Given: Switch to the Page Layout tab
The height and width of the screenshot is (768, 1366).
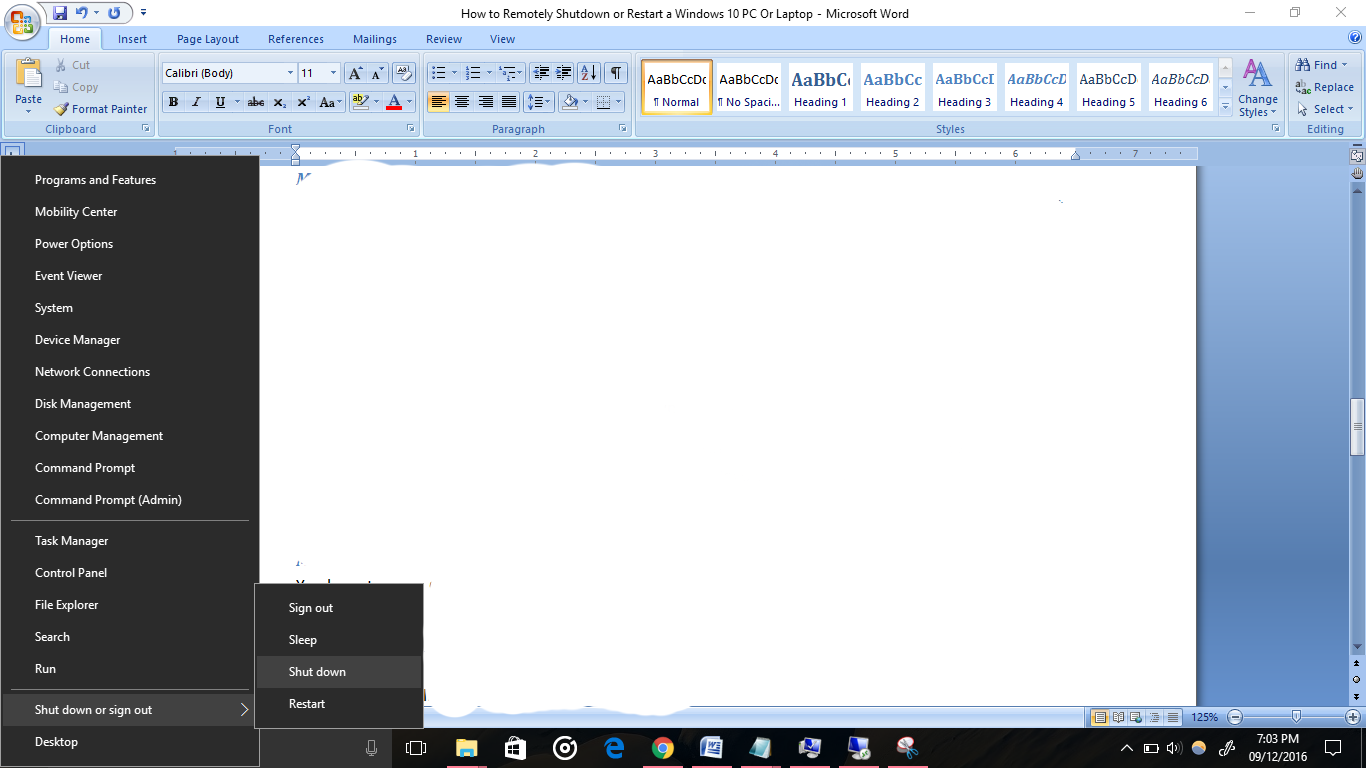Looking at the screenshot, I should point(208,39).
